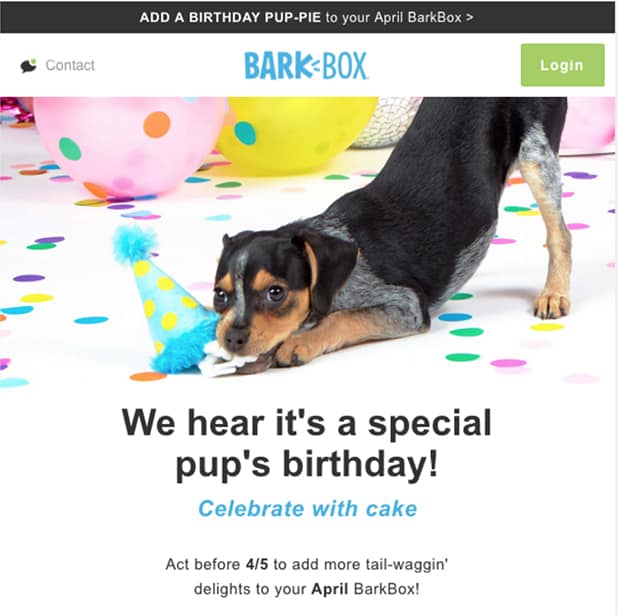
Task: Click the bold 'April' word in the paragraph
Action: [330, 589]
